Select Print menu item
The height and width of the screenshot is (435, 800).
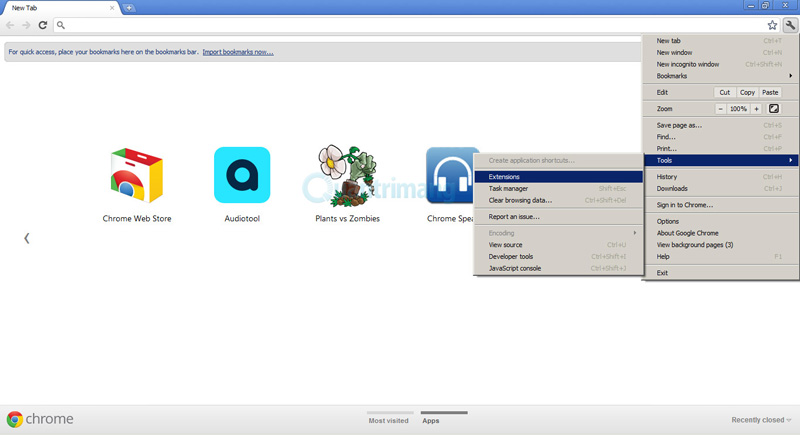pos(720,148)
